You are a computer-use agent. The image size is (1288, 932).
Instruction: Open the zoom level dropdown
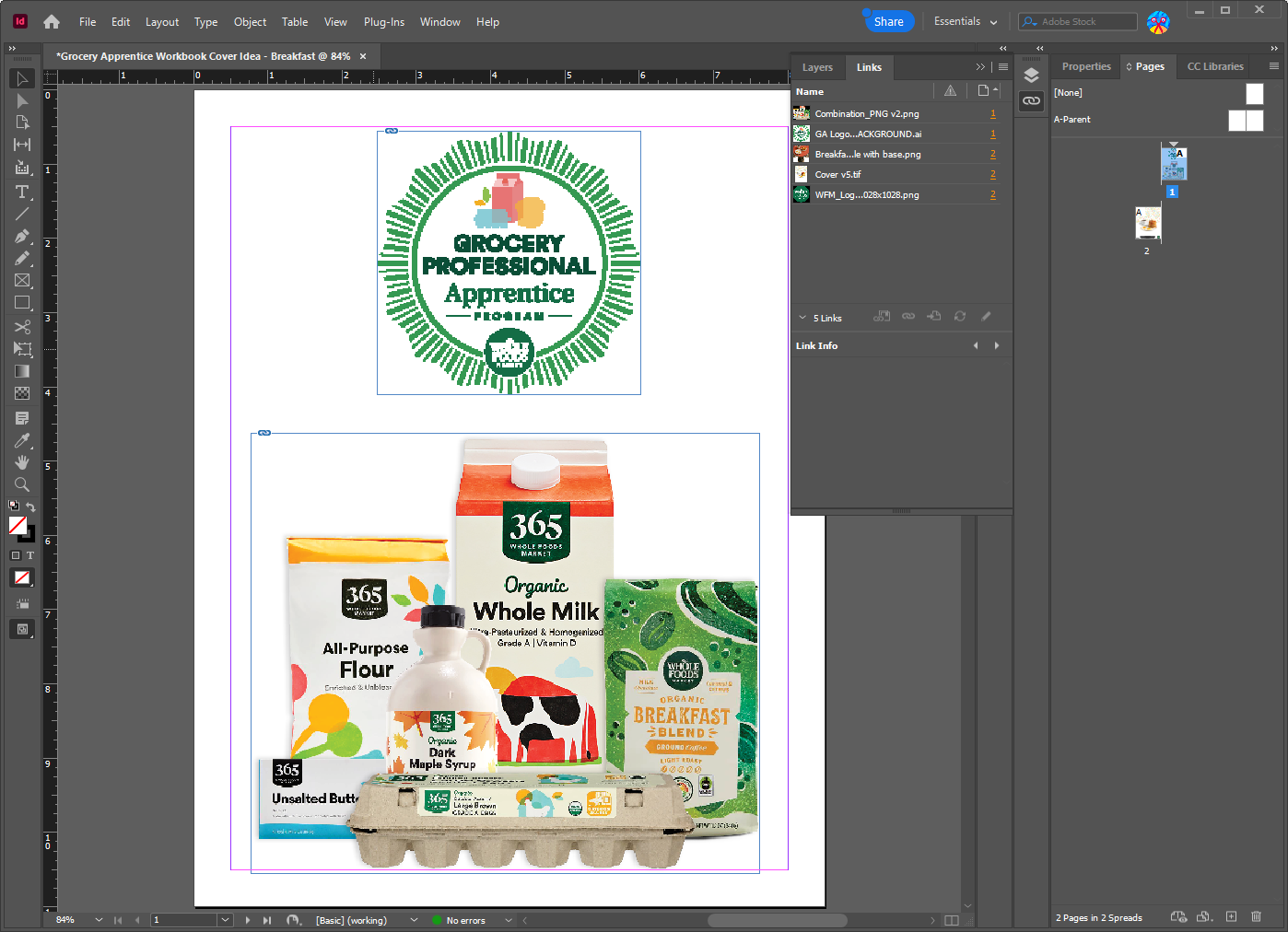tap(99, 920)
